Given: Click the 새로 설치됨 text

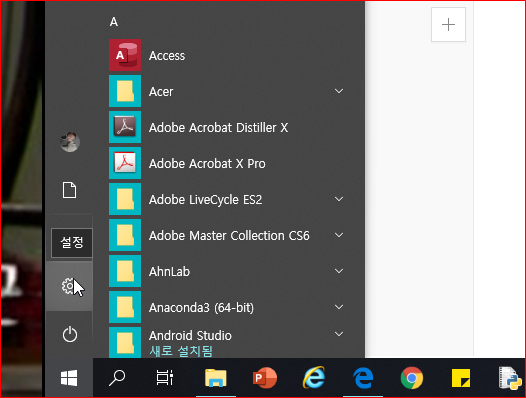Looking at the screenshot, I should pyautogui.click(x=181, y=351).
